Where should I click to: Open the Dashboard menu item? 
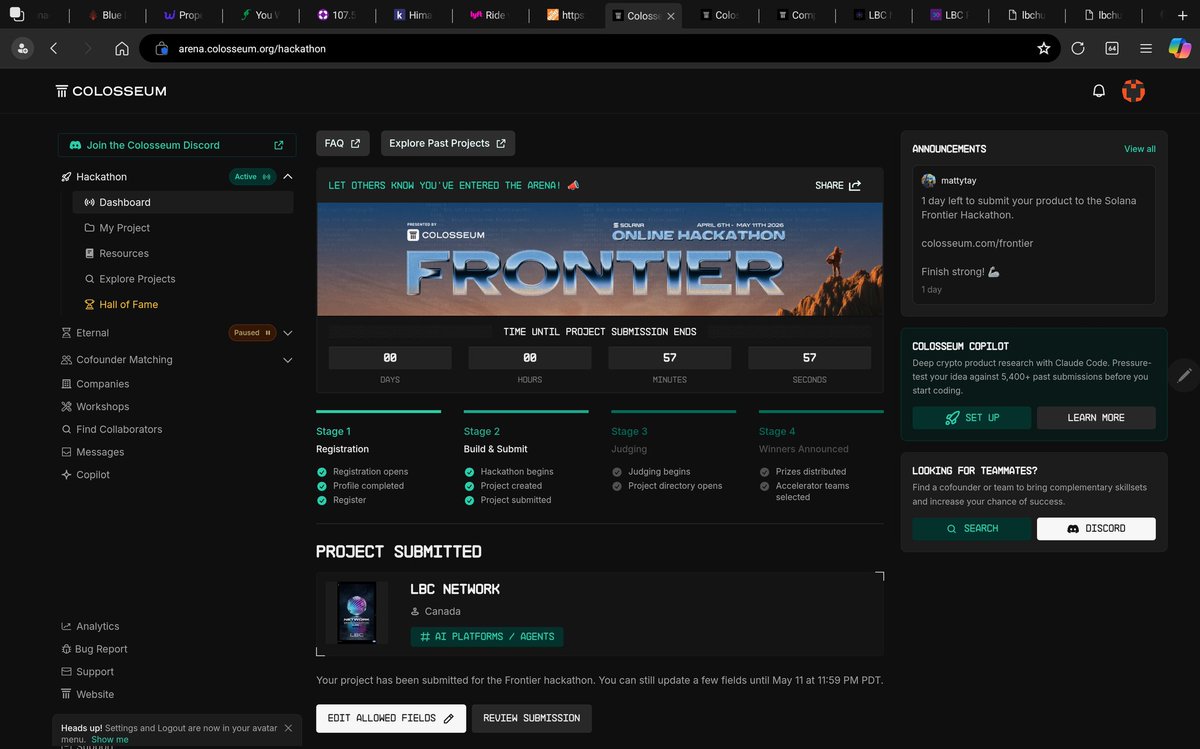183,202
